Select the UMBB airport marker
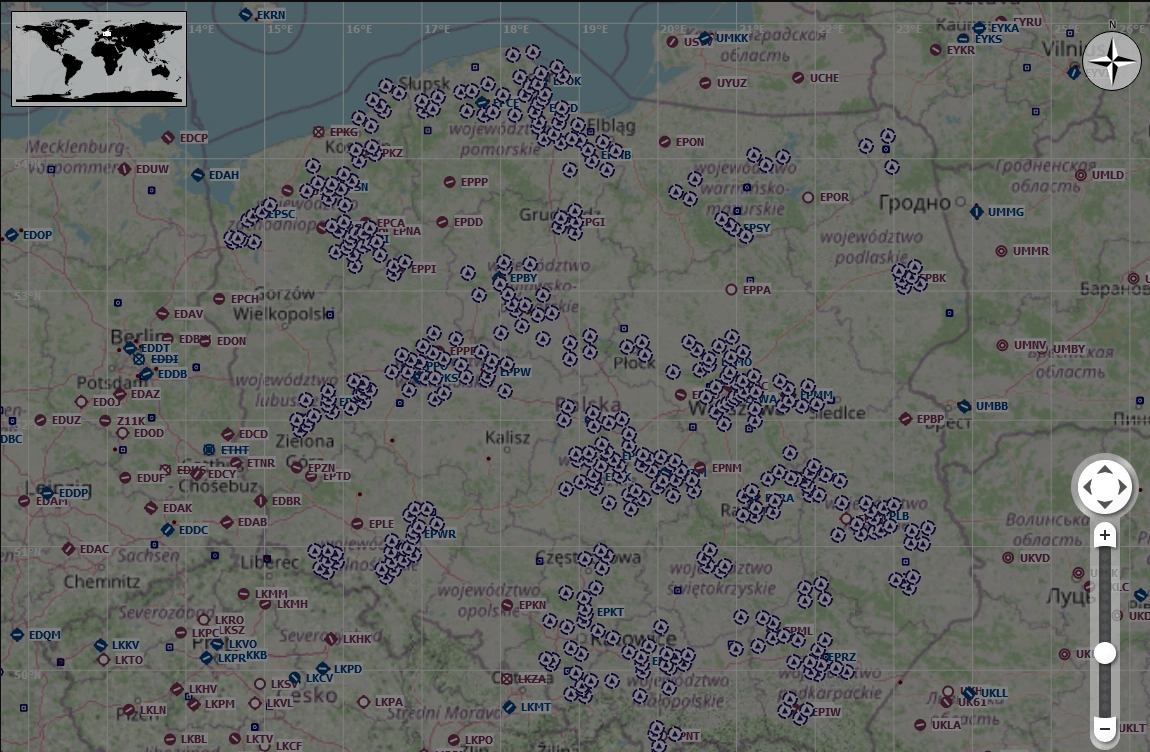This screenshot has width=1150, height=752. coord(964,406)
